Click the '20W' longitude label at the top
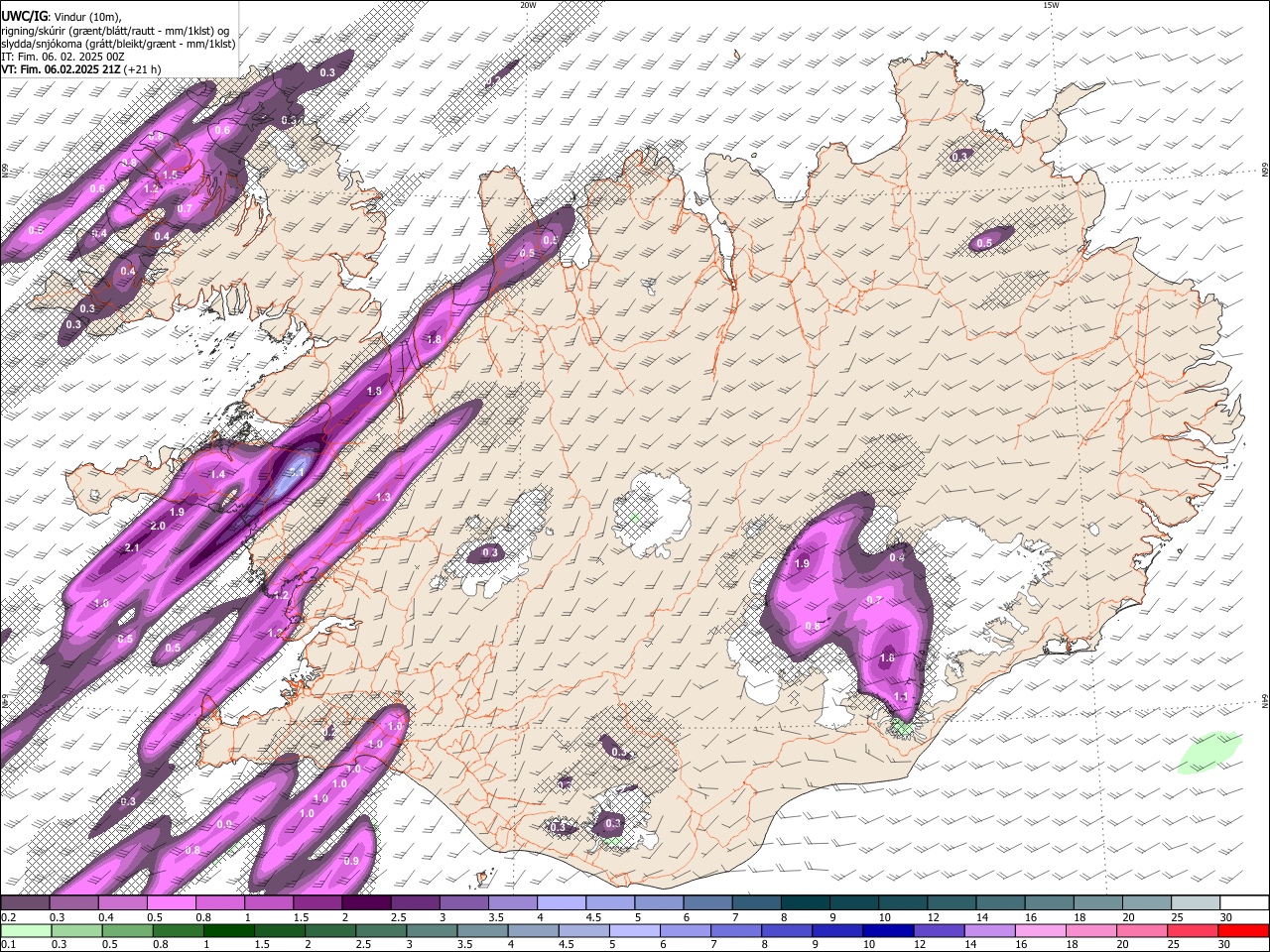Viewport: 1270px width, 952px height. coord(528,5)
